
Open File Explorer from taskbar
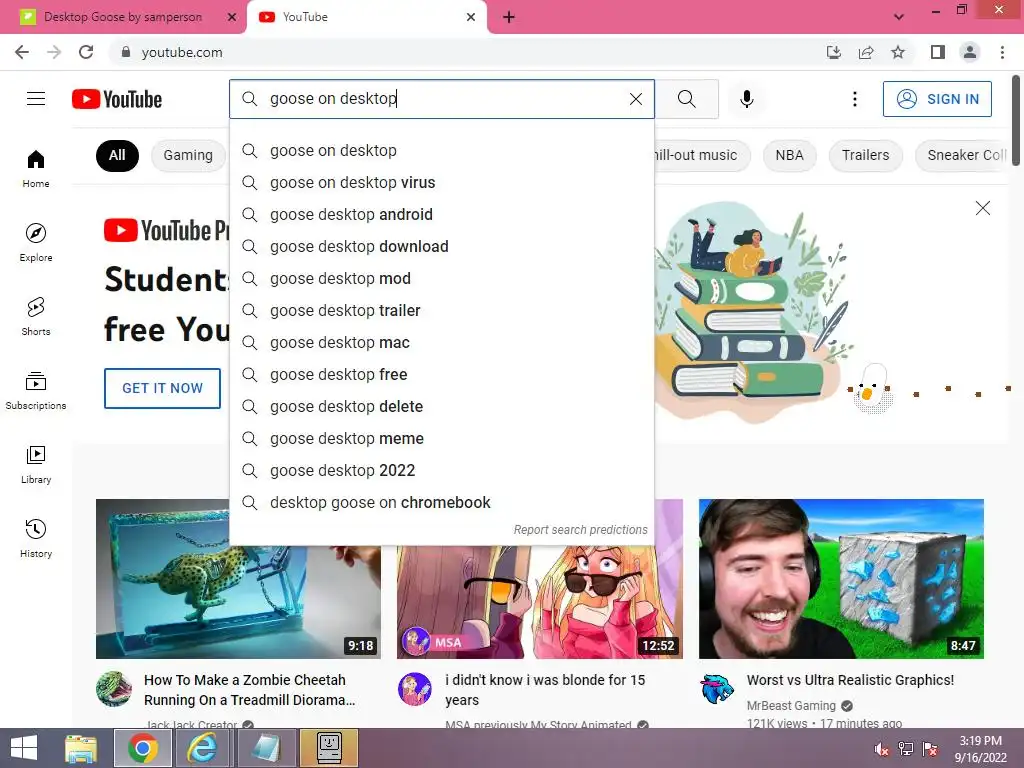click(81, 748)
